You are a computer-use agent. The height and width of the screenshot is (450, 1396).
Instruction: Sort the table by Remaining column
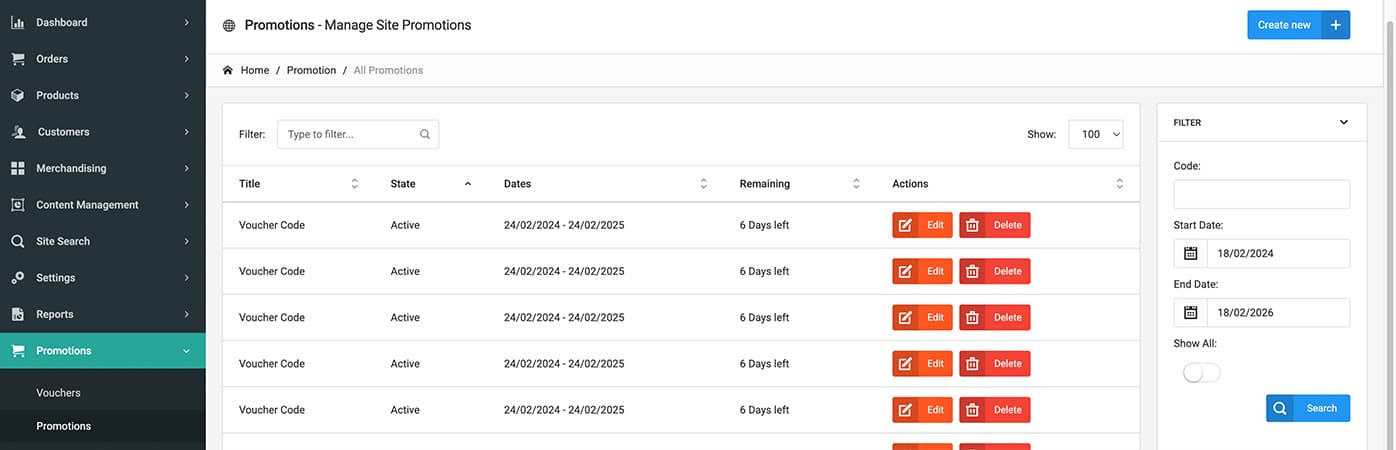[x=856, y=184]
